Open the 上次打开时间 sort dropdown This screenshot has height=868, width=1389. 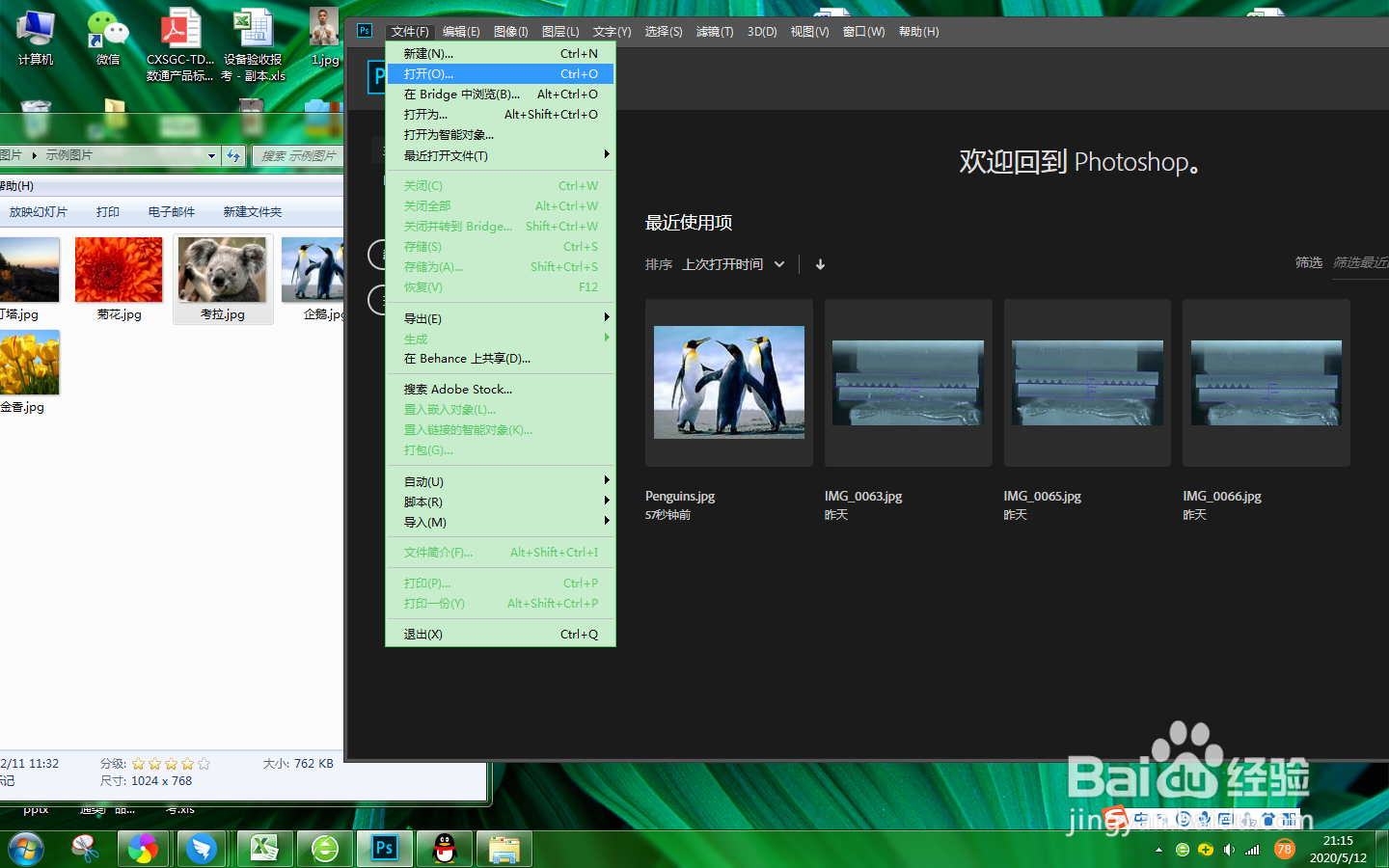(734, 264)
